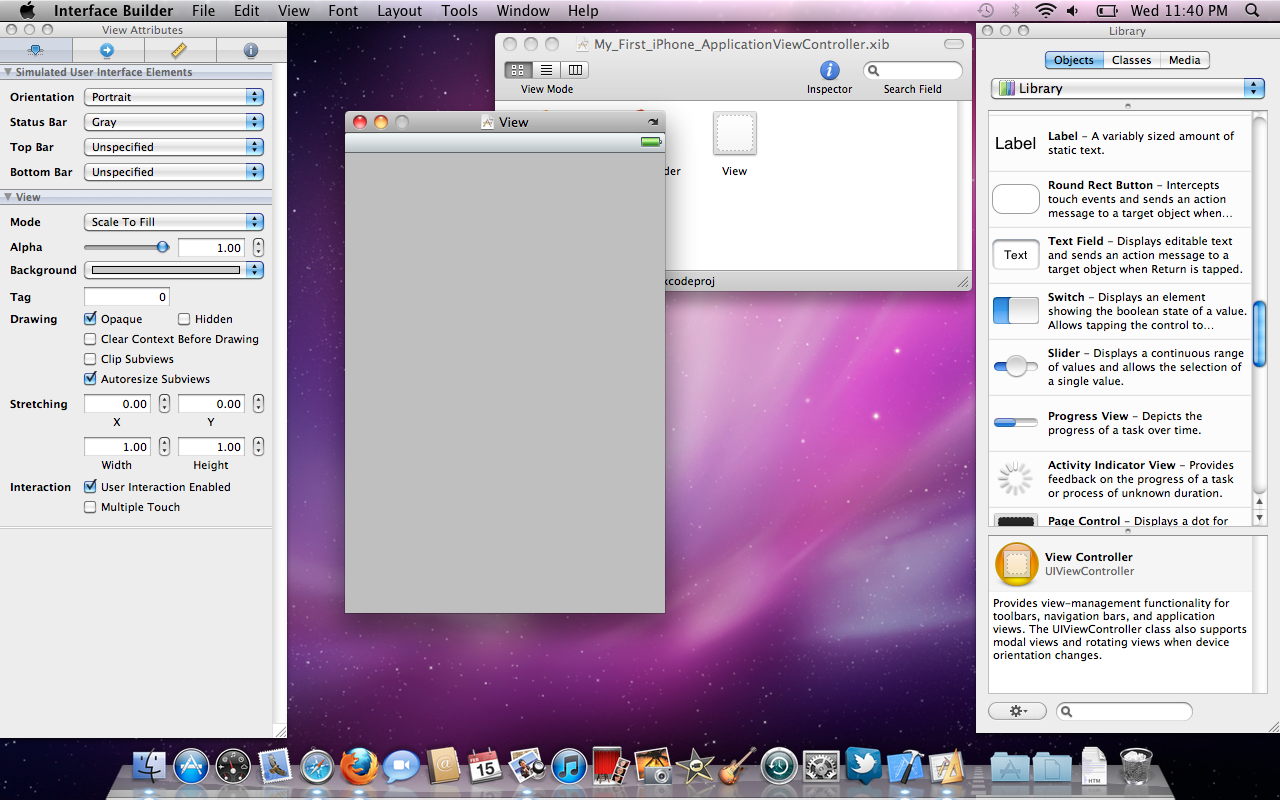Enable the Multiple Touch checkbox
This screenshot has height=800, width=1280.
91,507
